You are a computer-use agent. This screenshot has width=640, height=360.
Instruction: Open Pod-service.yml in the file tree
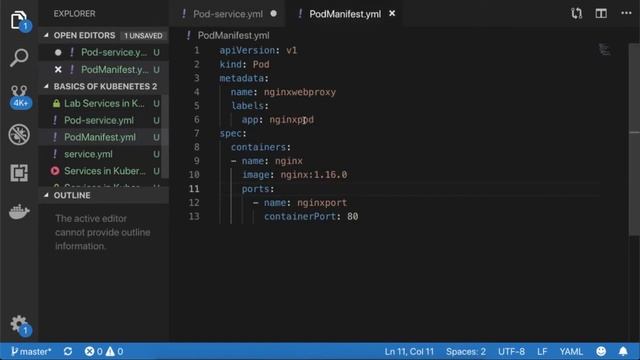pyautogui.click(x=99, y=120)
